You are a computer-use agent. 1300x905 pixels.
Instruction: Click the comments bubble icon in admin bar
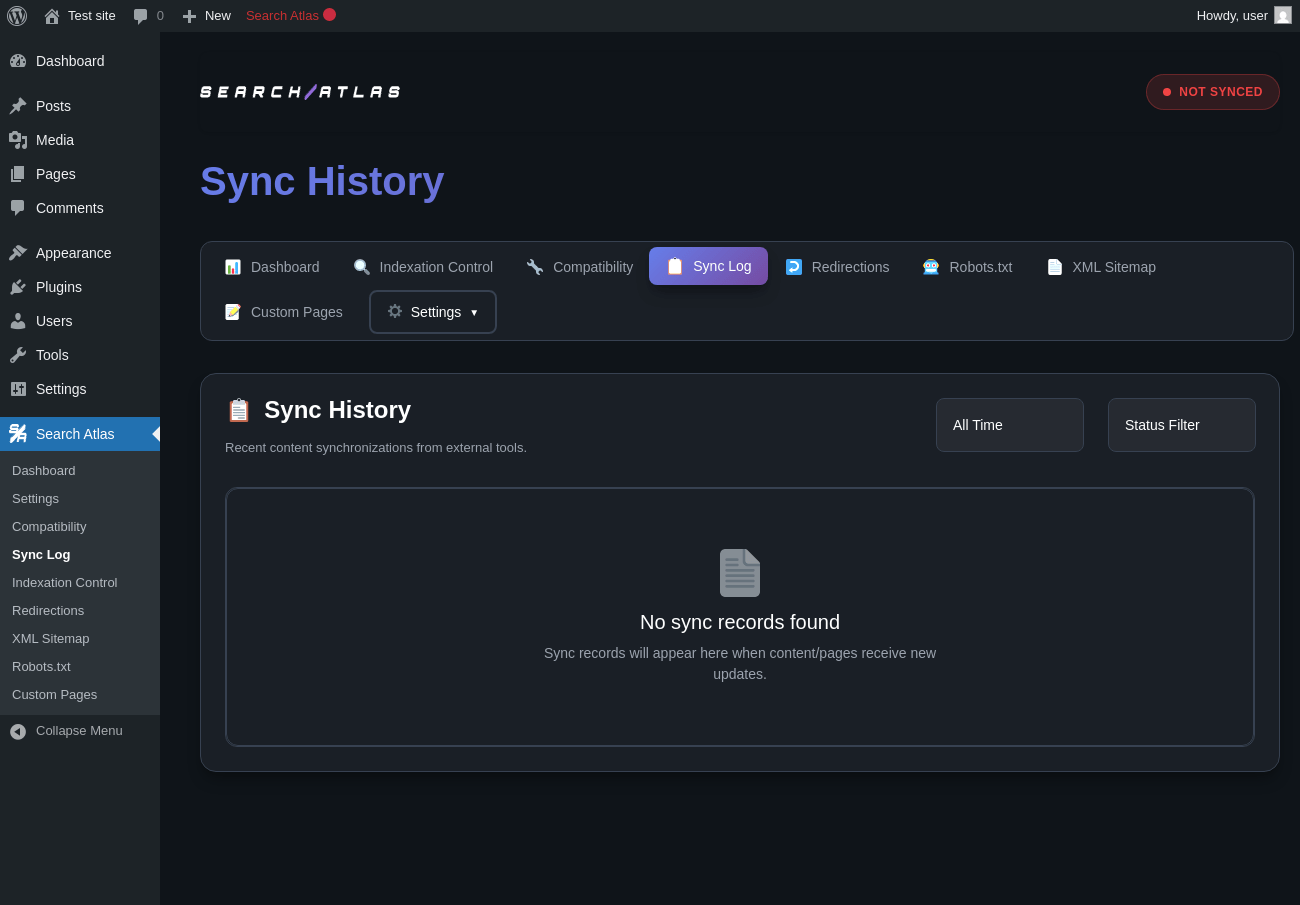coord(141,16)
